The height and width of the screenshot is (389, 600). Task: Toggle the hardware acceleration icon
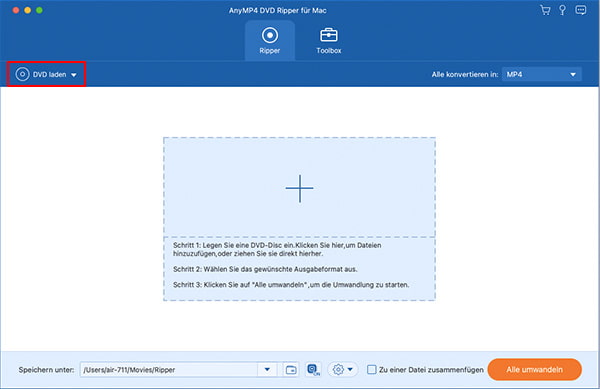point(313,369)
